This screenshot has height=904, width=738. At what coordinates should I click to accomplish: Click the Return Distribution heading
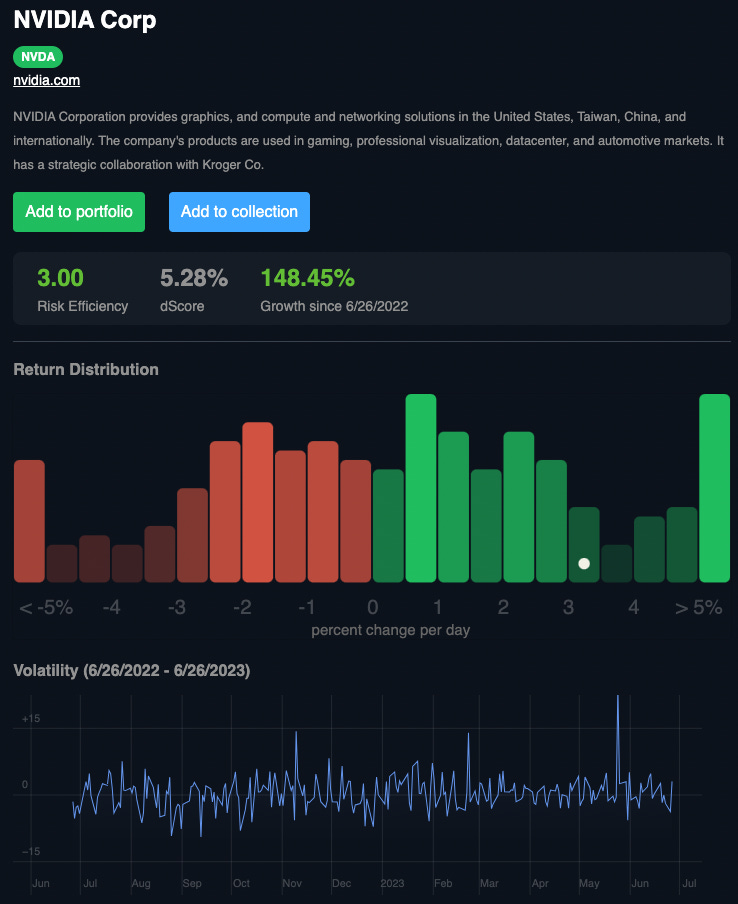pos(86,370)
